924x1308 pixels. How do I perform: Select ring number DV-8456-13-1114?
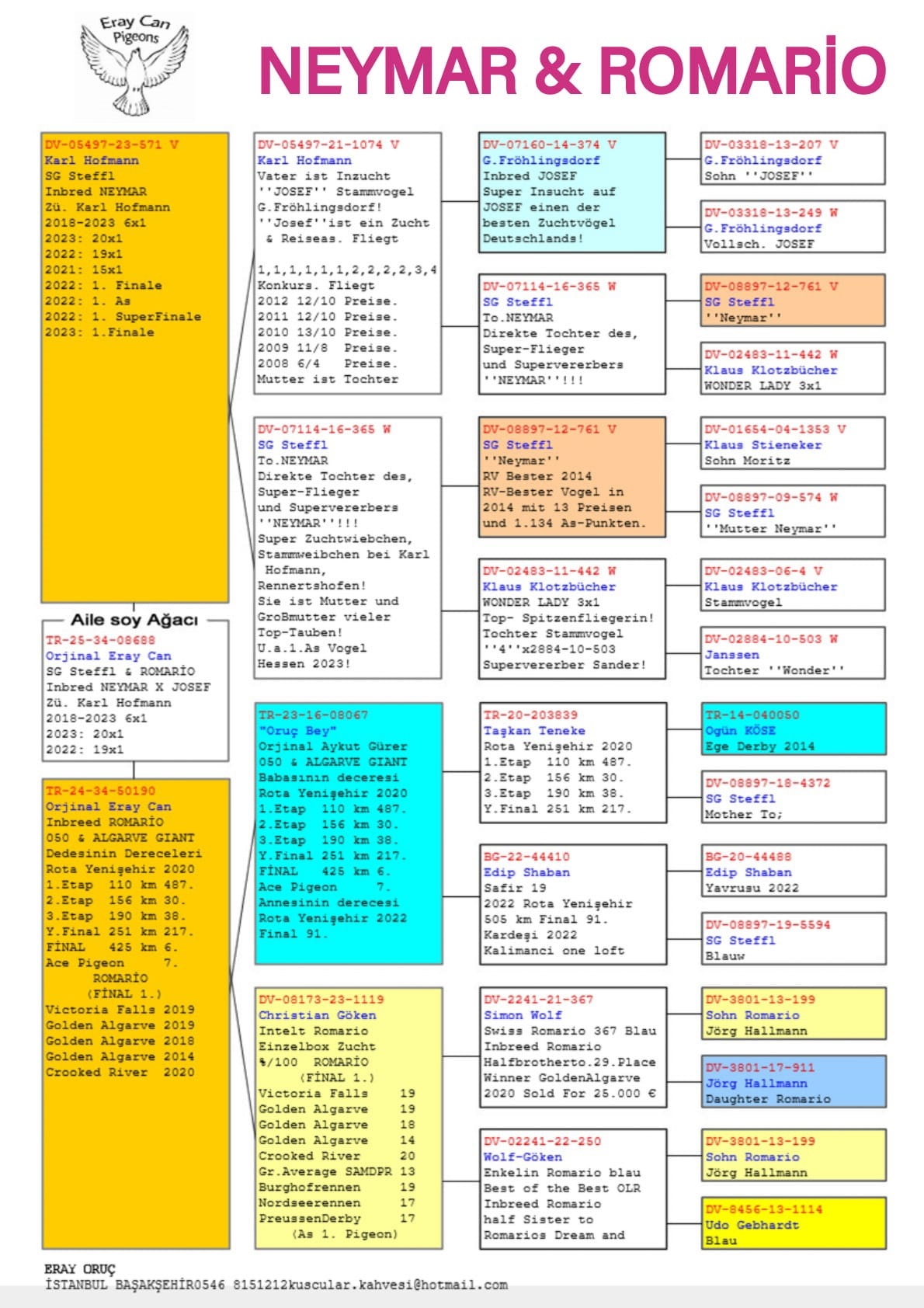[x=763, y=1209]
